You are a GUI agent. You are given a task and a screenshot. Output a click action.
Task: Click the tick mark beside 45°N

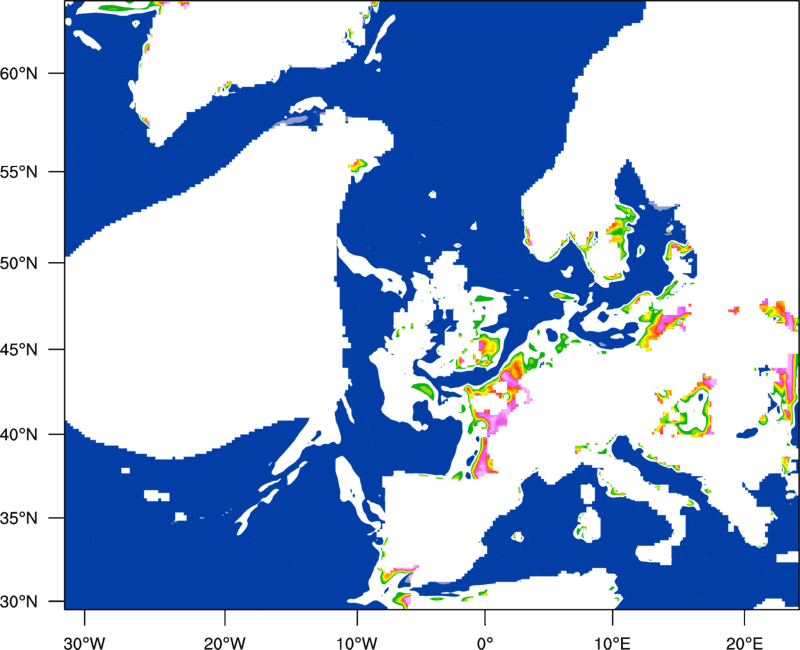[57, 349]
